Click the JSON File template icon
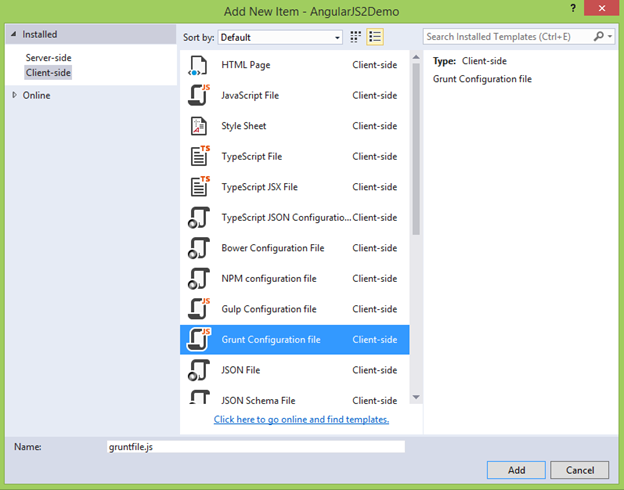The height and width of the screenshot is (490, 624). (x=199, y=370)
